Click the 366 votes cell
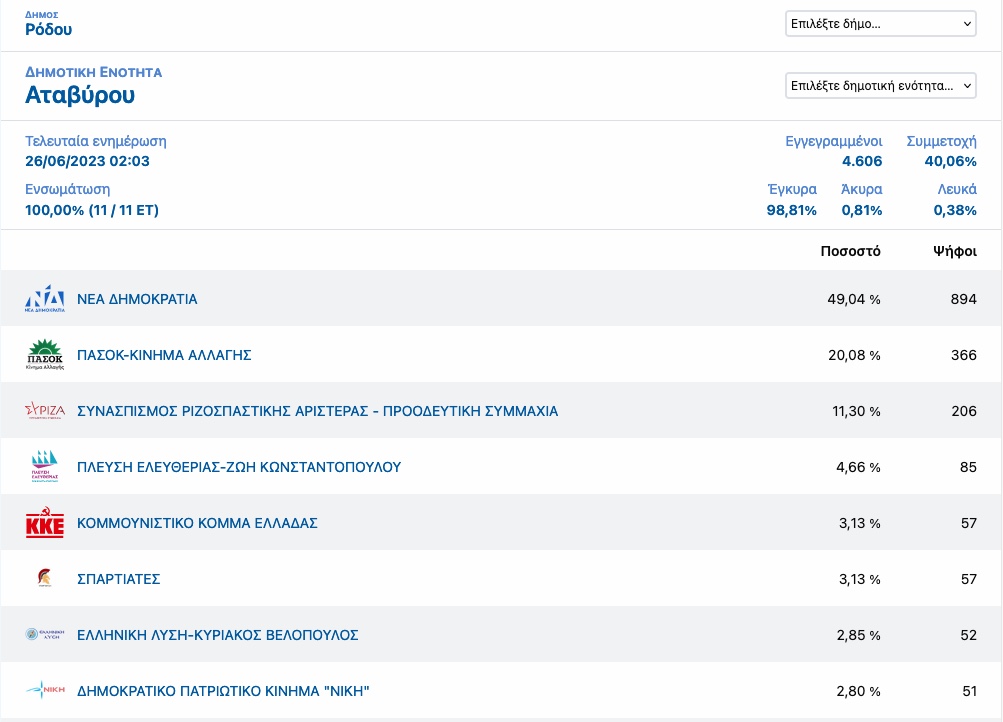 point(963,355)
